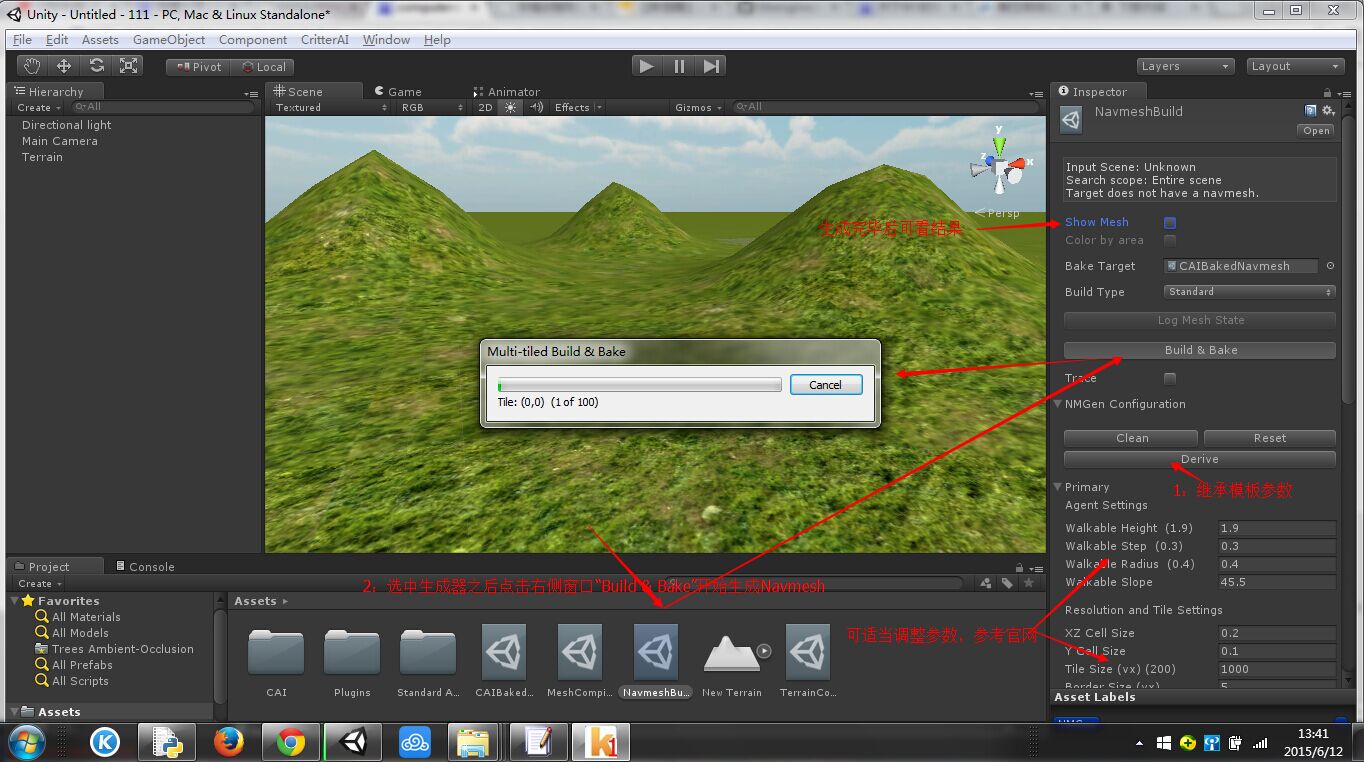Open the GameObject menu
Image resolution: width=1364 pixels, height=762 pixels.
169,40
